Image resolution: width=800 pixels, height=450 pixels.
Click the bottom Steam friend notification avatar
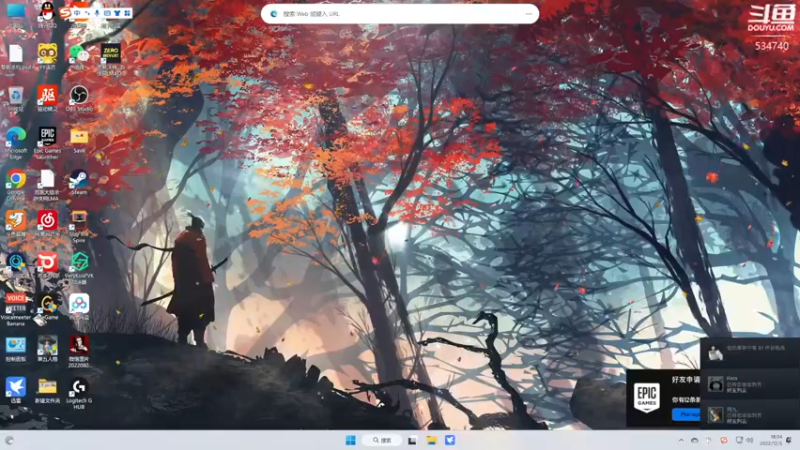click(716, 415)
